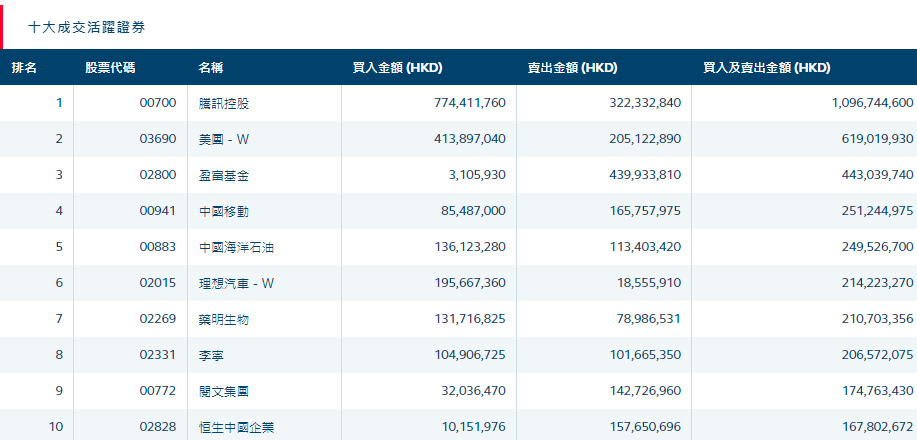
Task: Click sell amount 322,332,840
Action: 645,103
